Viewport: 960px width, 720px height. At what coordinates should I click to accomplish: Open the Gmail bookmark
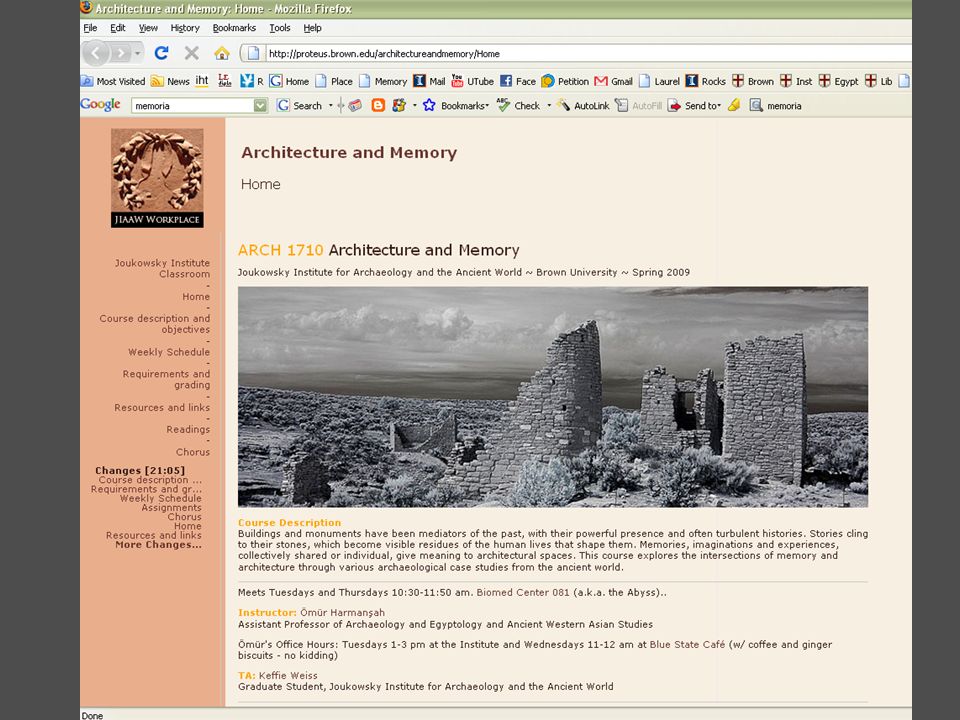[613, 81]
